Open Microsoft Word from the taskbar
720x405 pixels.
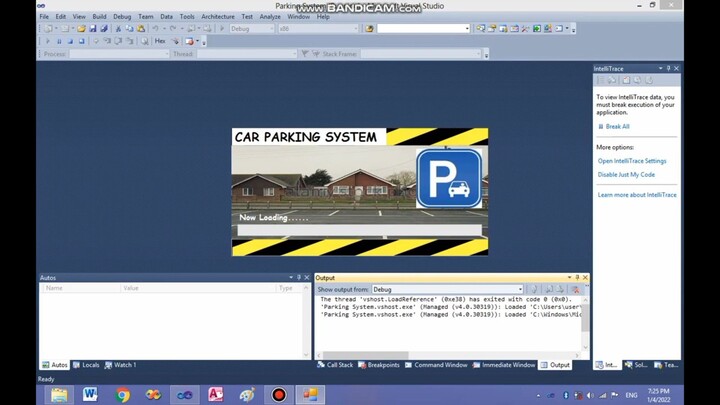(91, 394)
